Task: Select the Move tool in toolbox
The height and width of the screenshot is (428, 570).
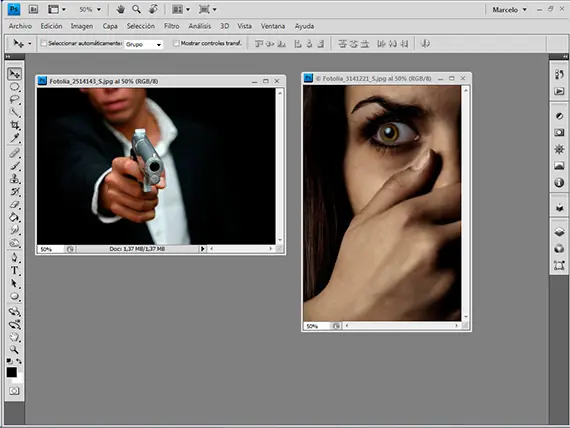Action: pos(14,74)
